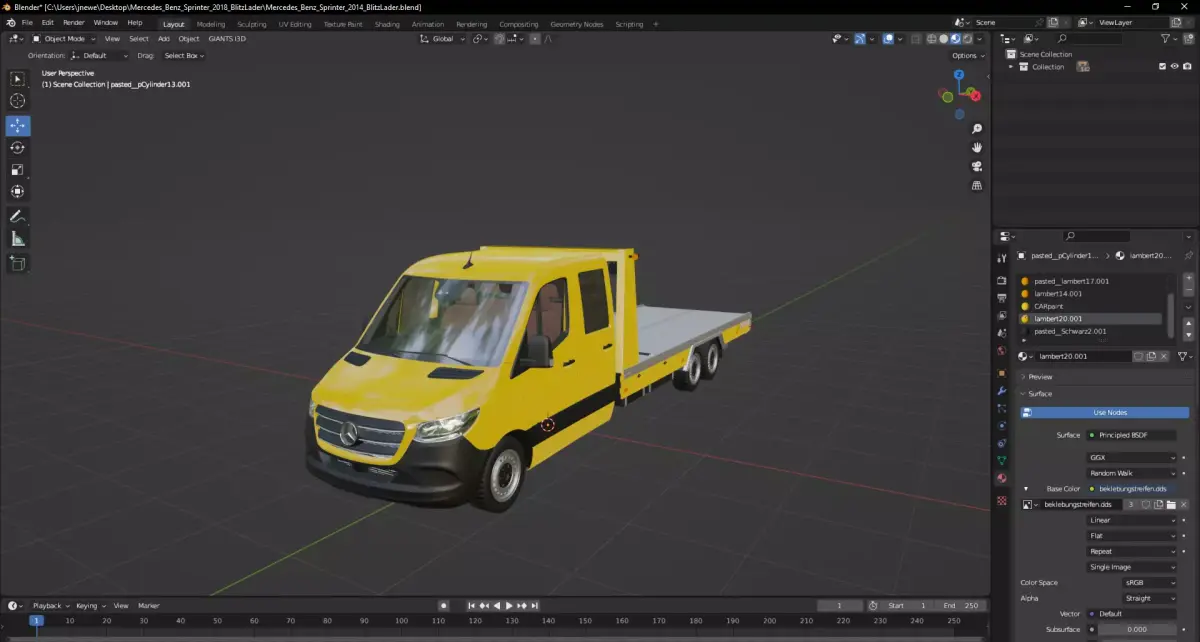Select the CARpaint material slot

[1092, 306]
